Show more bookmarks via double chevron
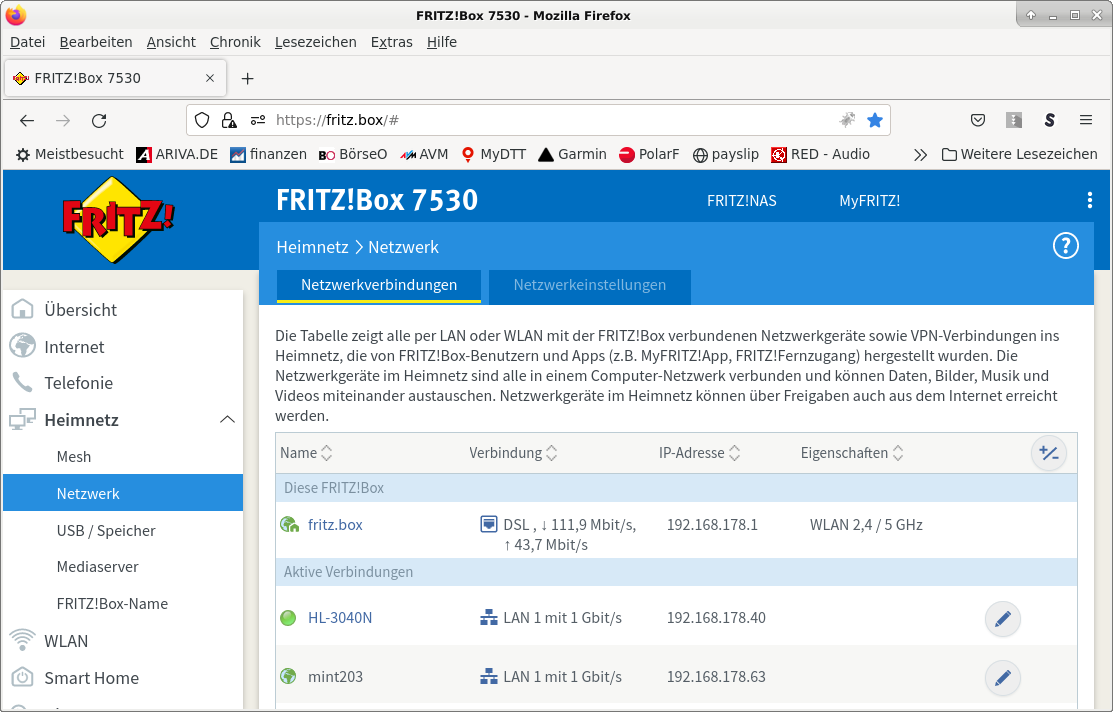The image size is (1113, 712). 920,155
